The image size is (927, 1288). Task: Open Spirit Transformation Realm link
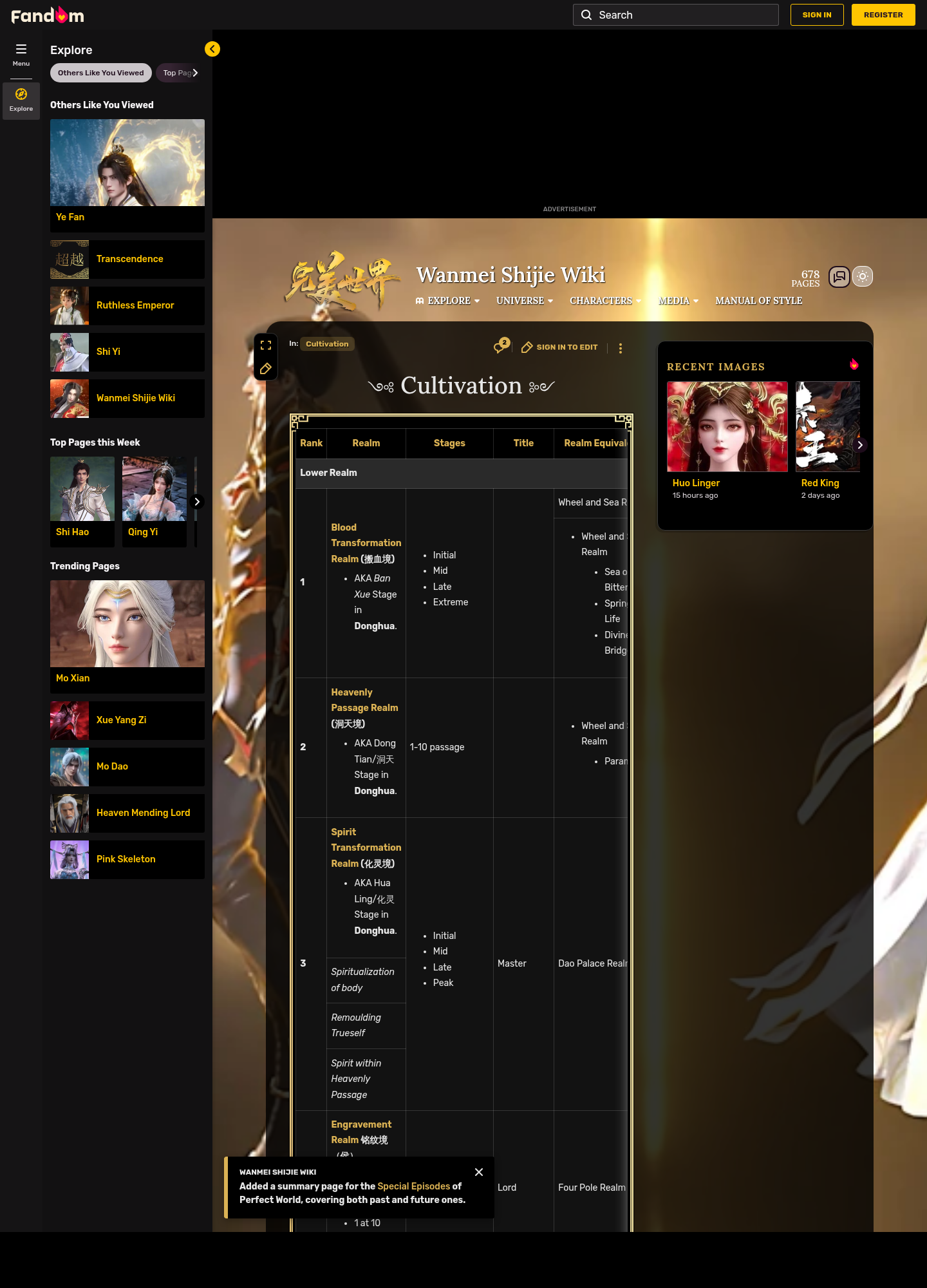pos(366,848)
